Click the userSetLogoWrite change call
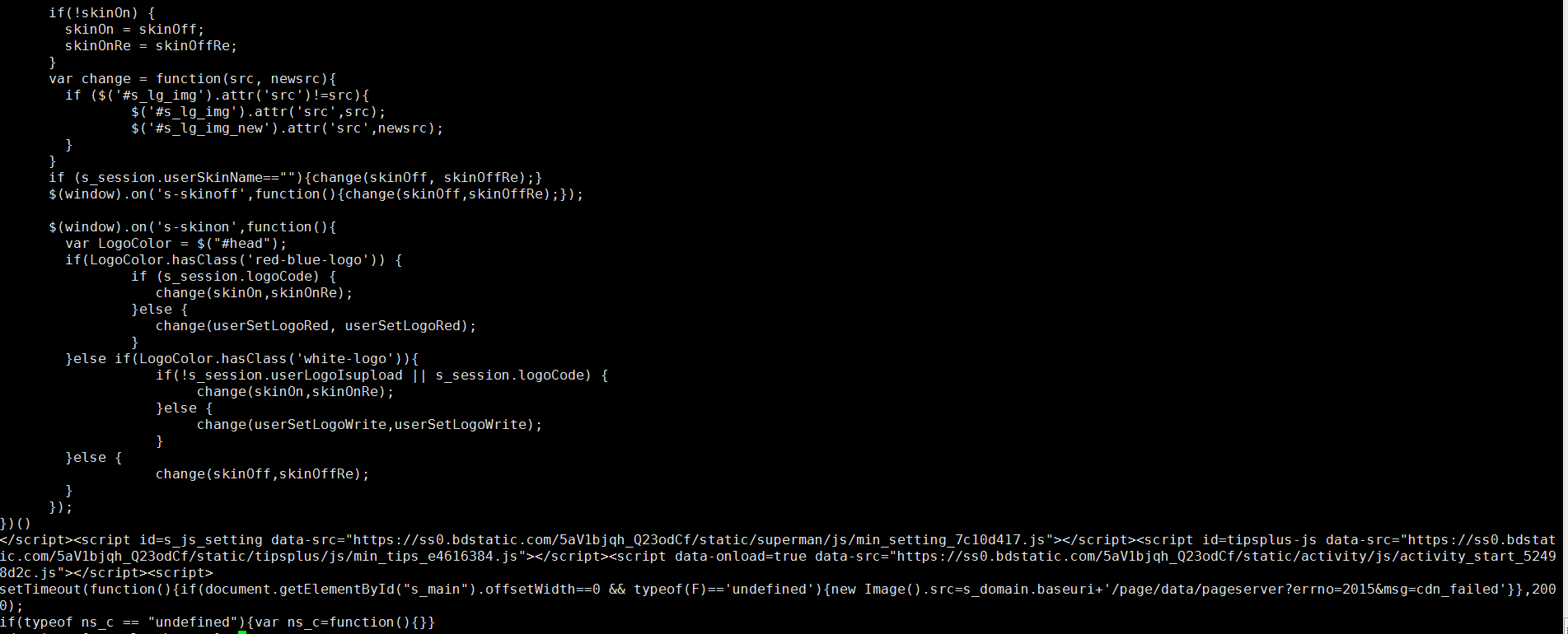The image size is (1568, 634). tap(369, 425)
